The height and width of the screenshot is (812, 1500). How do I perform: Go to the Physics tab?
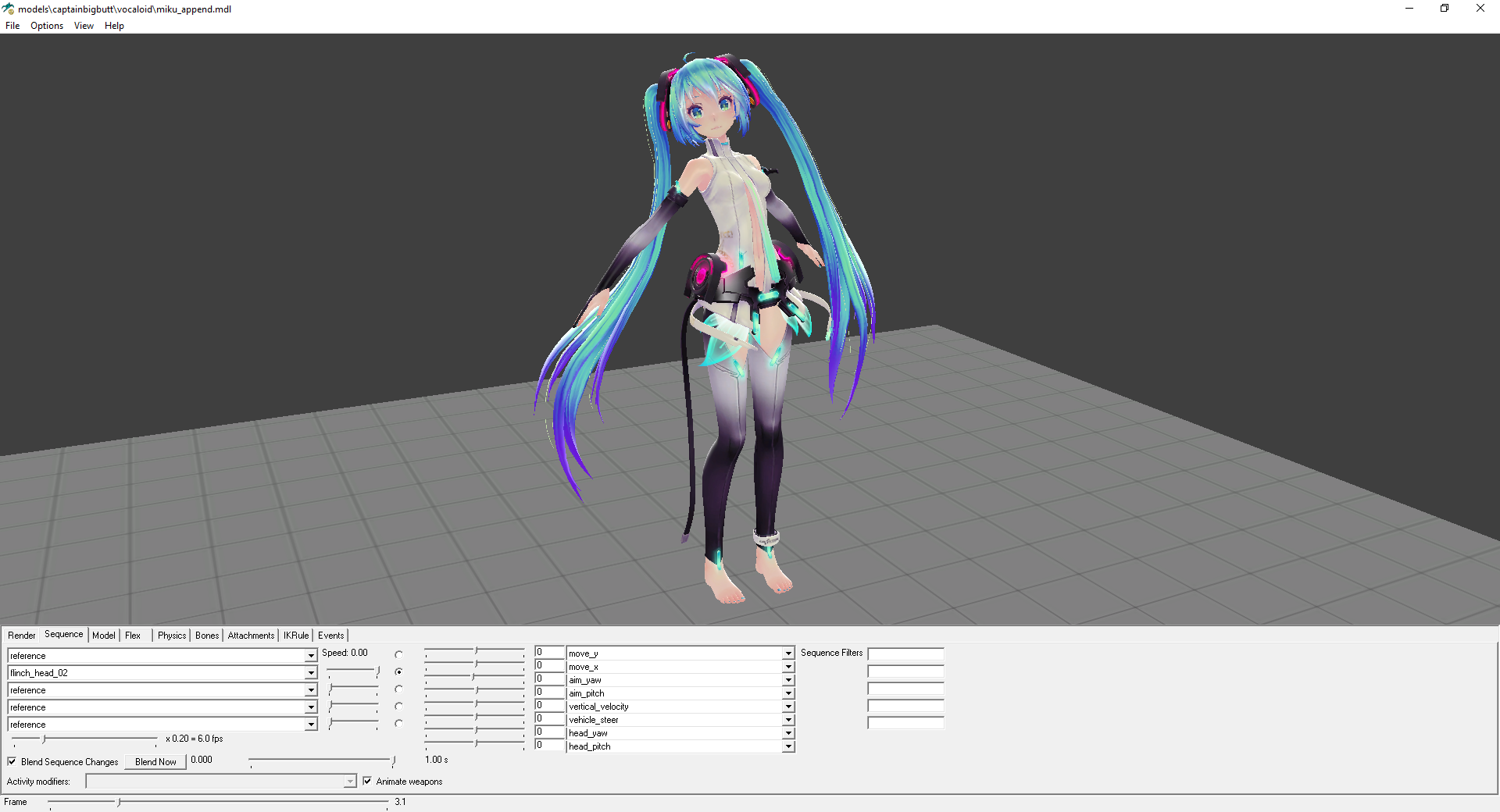[172, 636]
